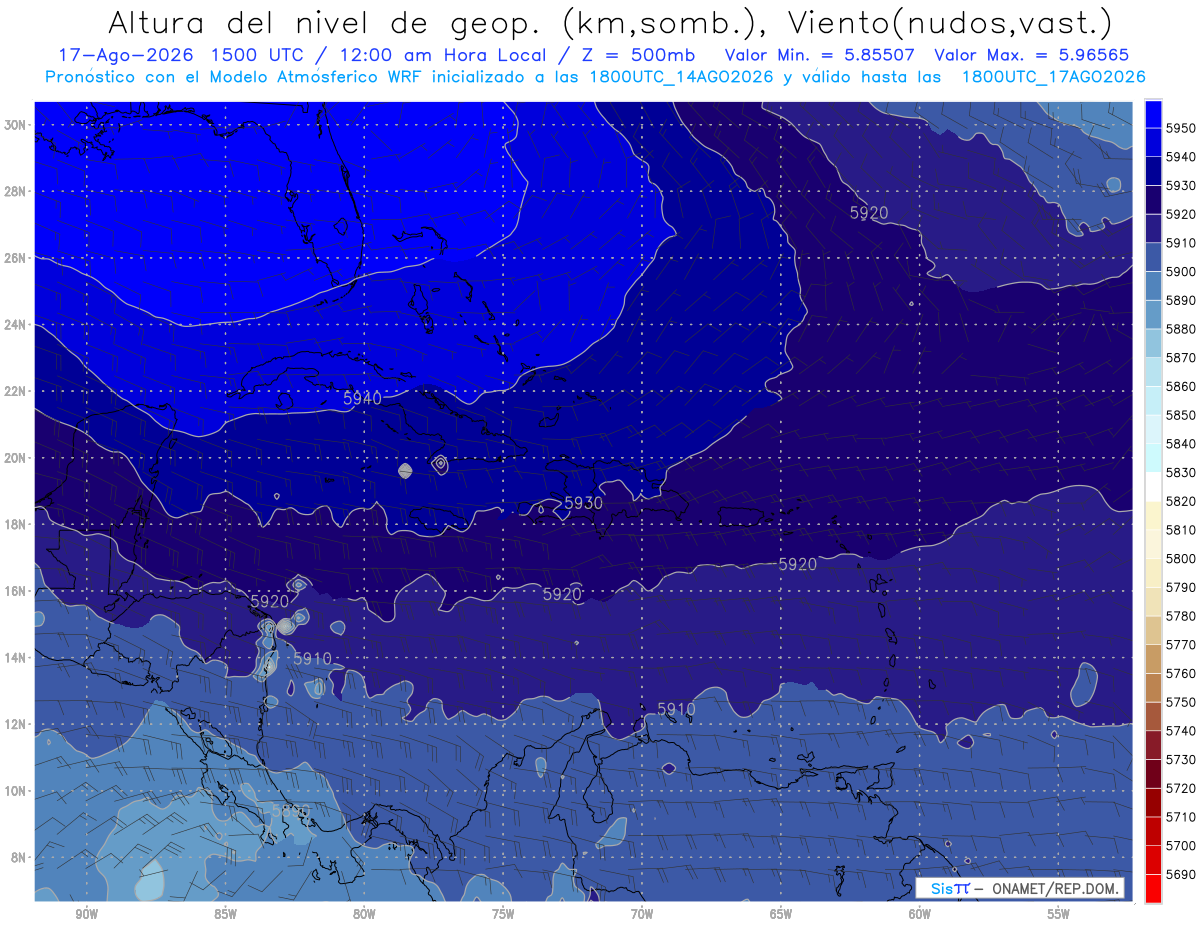
Task: Click colorbar label 5890
Action: (x=1181, y=301)
